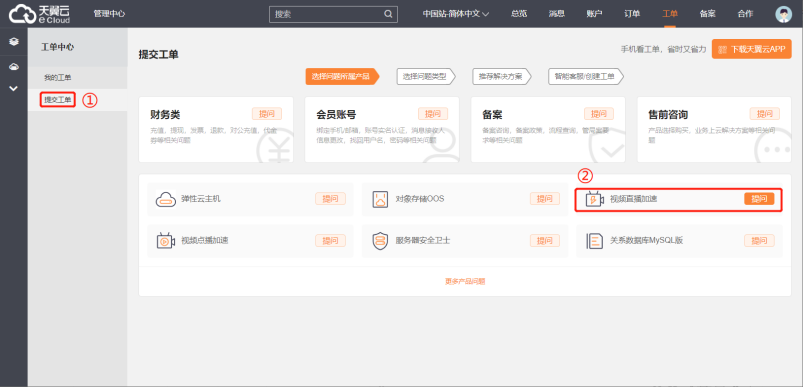Click the 对象存储OOS label
The image size is (804, 387).
[x=420, y=199]
